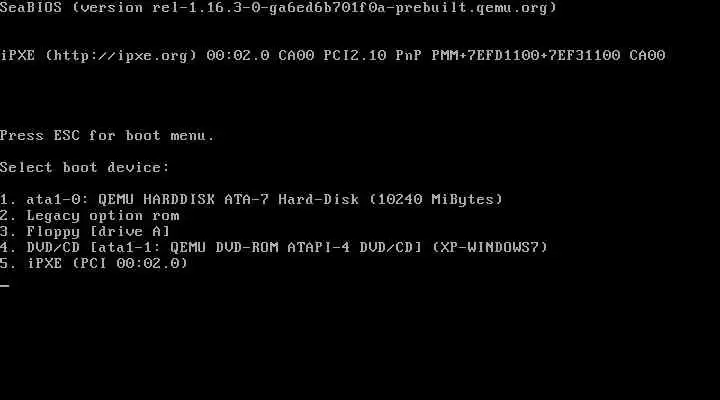Pick the DVD/CD ata1-1 boot entry
Image resolution: width=720 pixels, height=400 pixels.
(274, 247)
